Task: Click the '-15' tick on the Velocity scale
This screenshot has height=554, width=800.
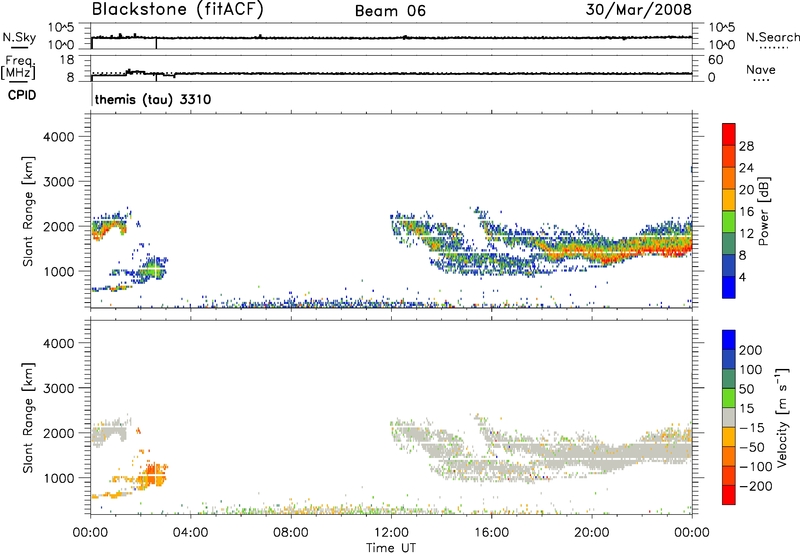Action: tap(751, 428)
